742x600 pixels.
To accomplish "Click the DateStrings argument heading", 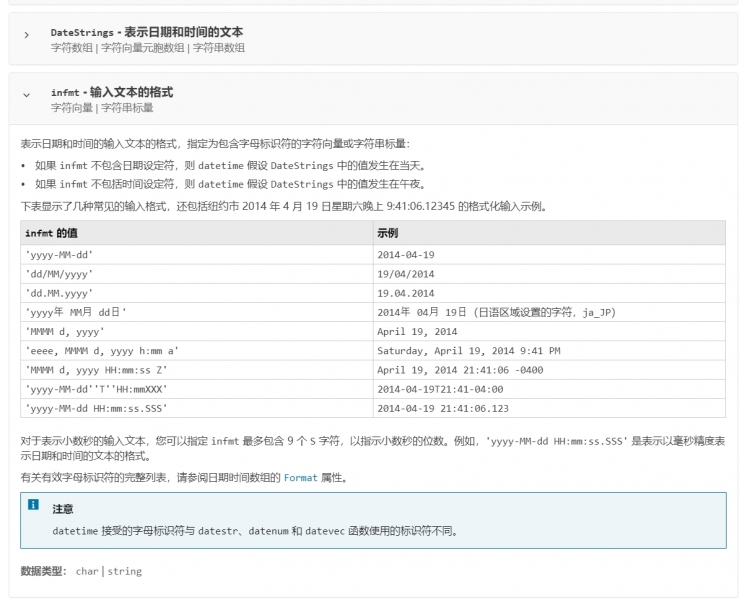I will pyautogui.click(x=146, y=32).
